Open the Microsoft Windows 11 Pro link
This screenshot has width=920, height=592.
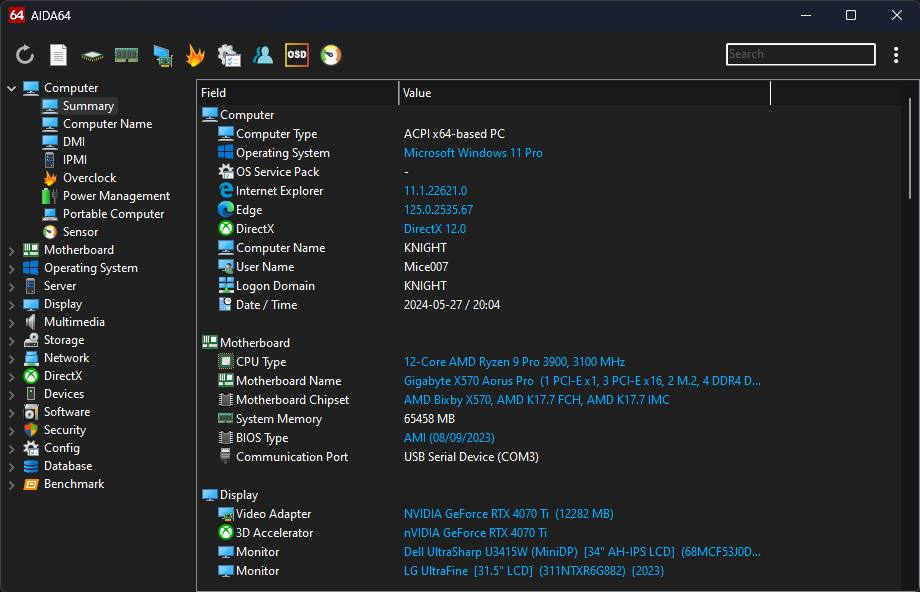point(473,153)
